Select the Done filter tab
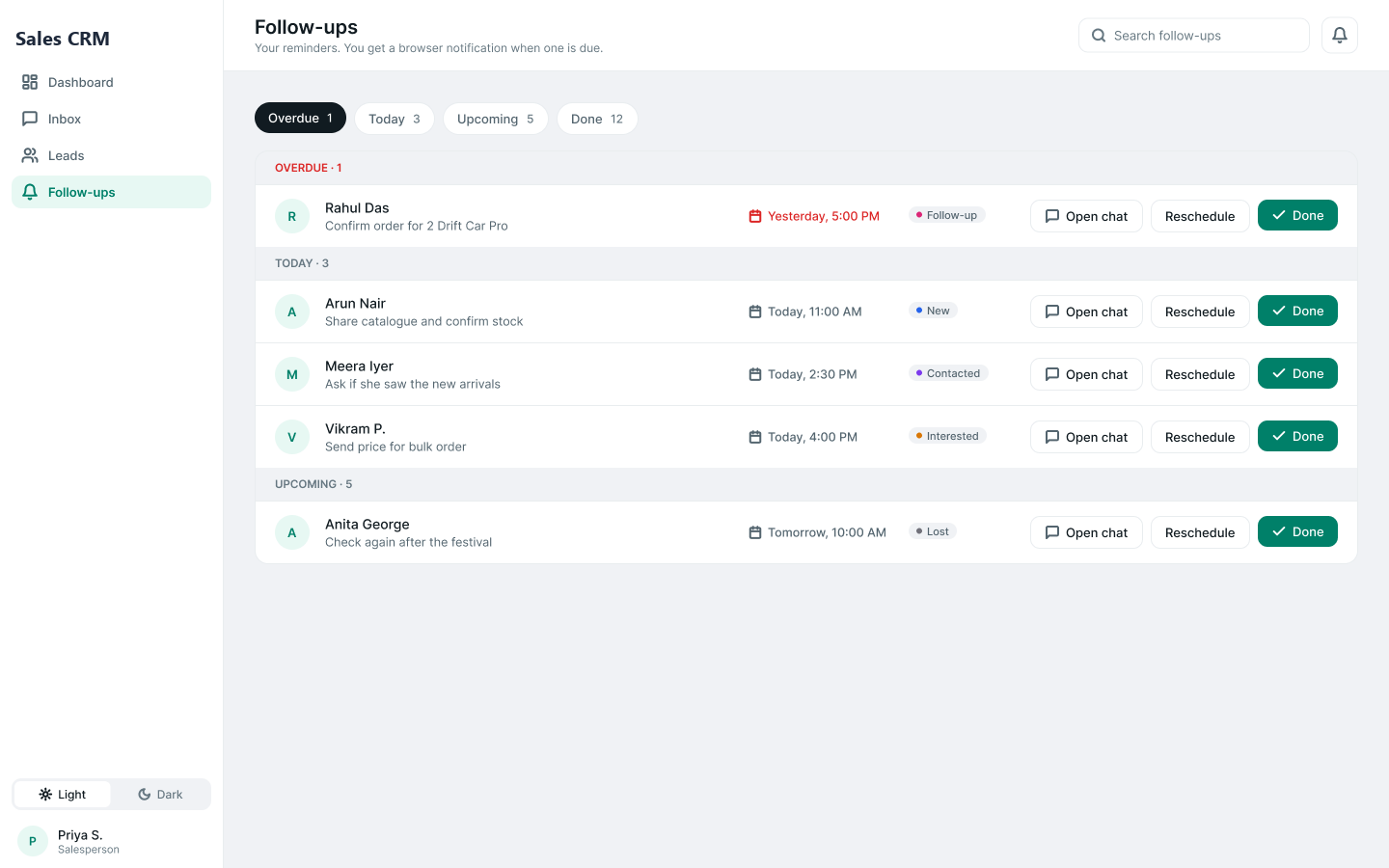This screenshot has height=868, width=1389. click(597, 119)
